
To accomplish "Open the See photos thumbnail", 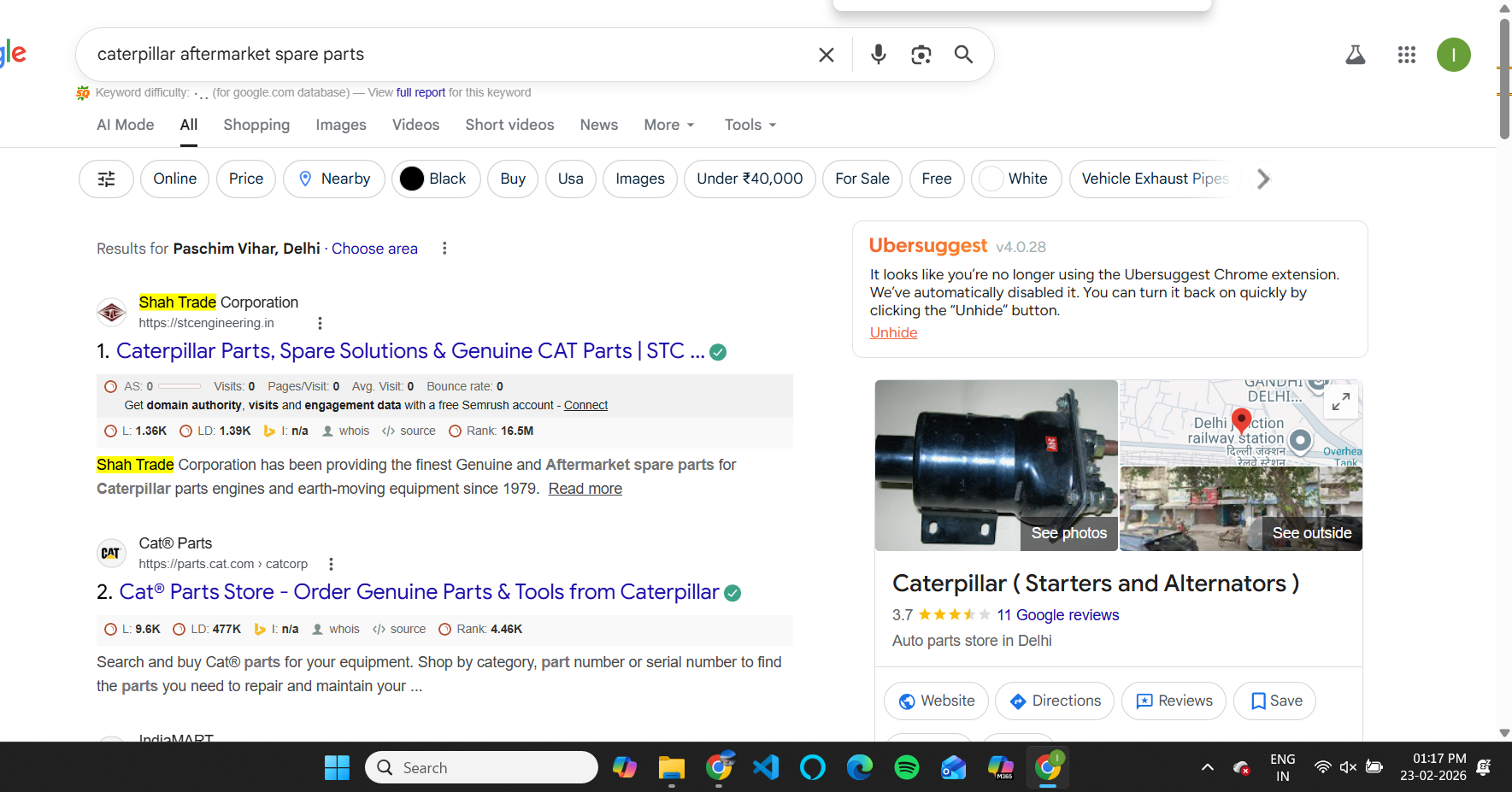I will coord(1068,532).
